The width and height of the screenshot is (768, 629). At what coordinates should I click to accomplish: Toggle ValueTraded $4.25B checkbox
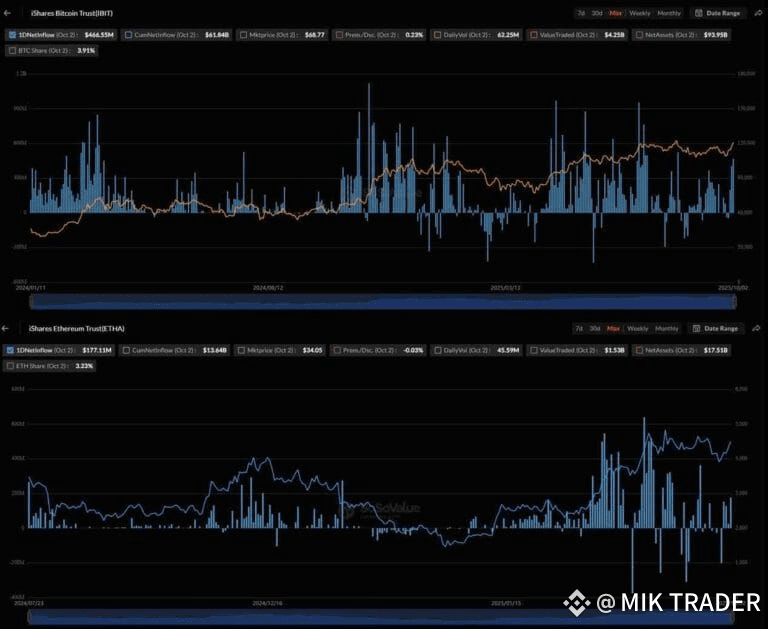tap(533, 35)
